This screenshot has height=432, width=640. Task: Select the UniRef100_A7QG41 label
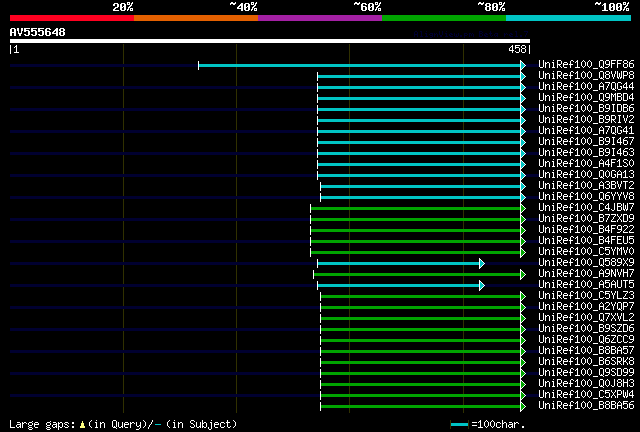586,131
